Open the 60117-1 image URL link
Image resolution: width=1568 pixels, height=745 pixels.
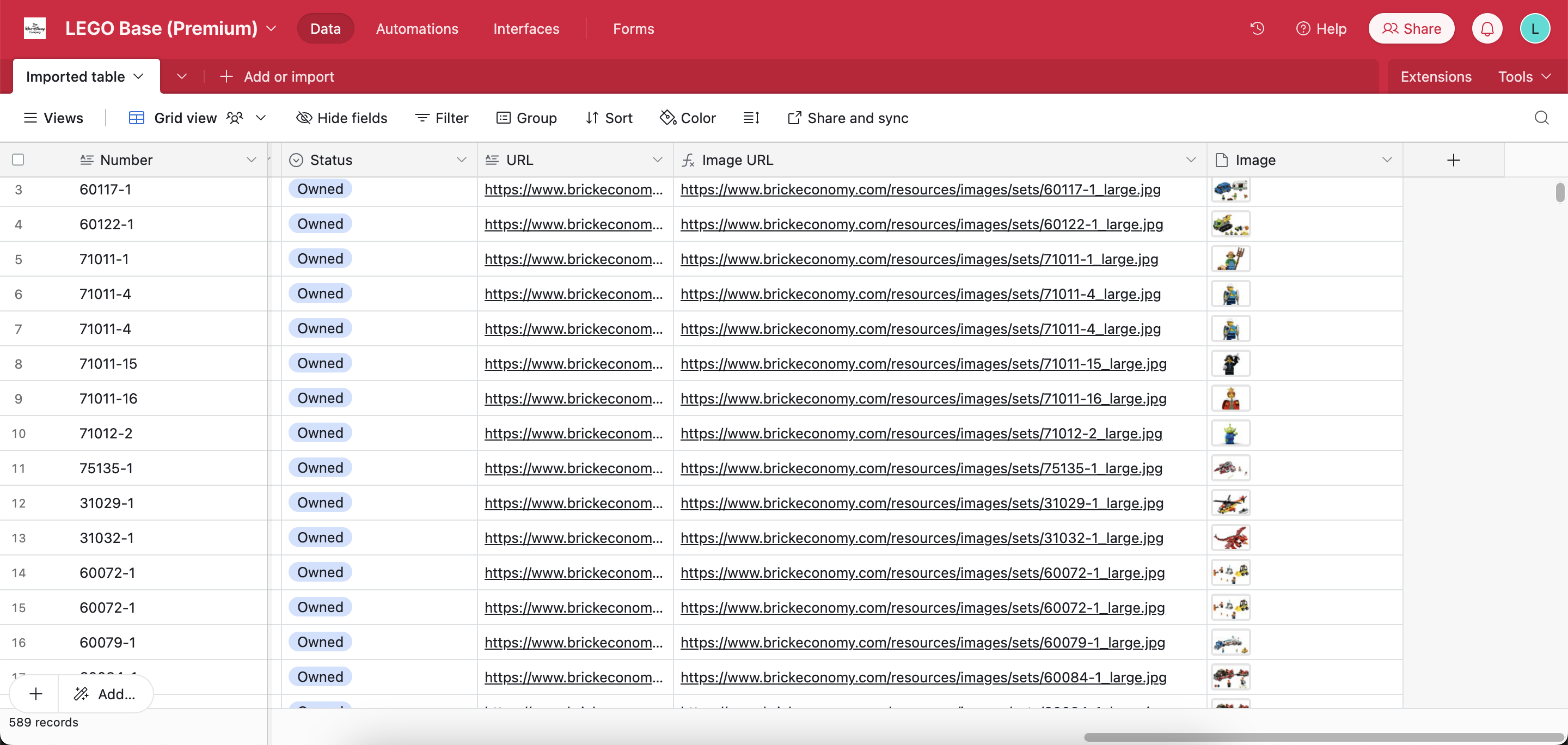click(x=920, y=190)
